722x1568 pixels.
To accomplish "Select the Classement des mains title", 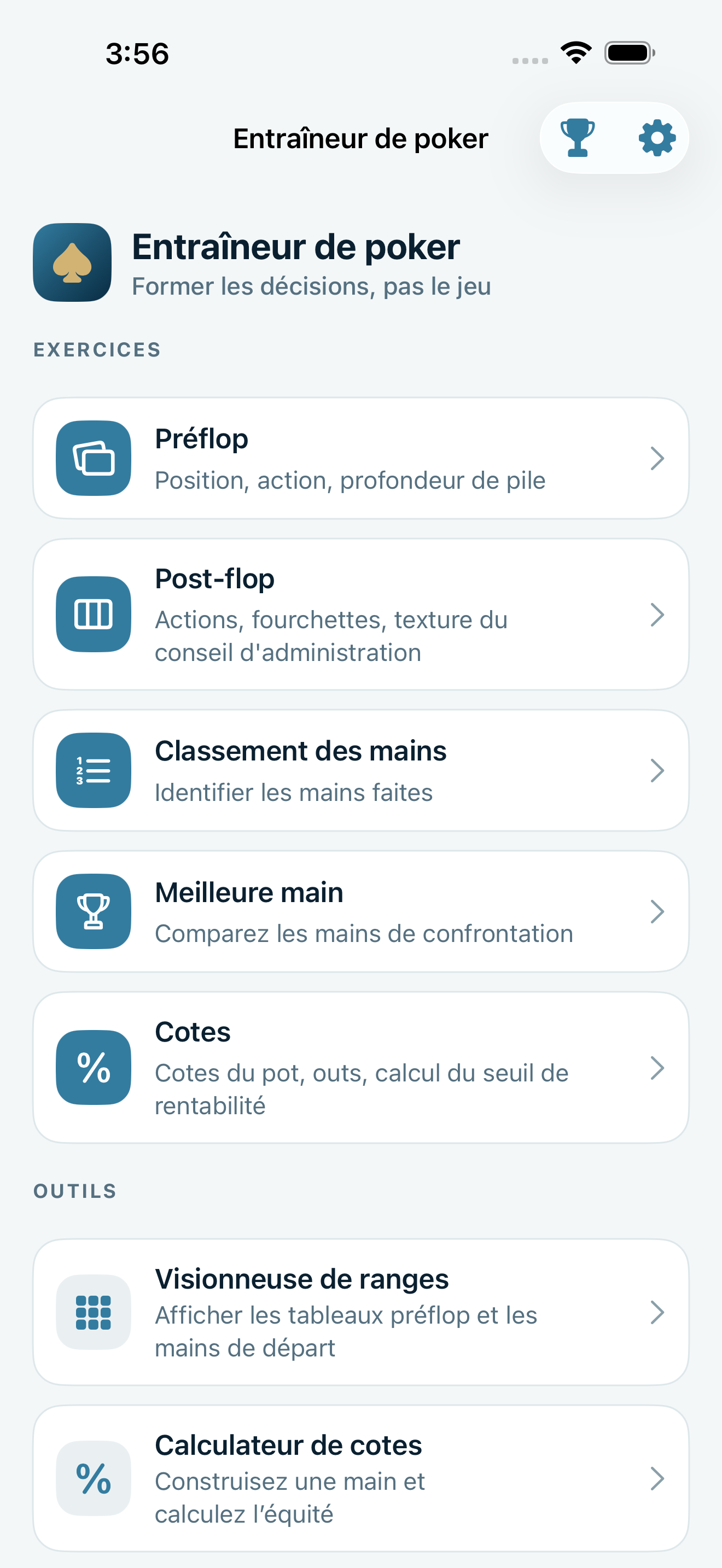I will [301, 751].
